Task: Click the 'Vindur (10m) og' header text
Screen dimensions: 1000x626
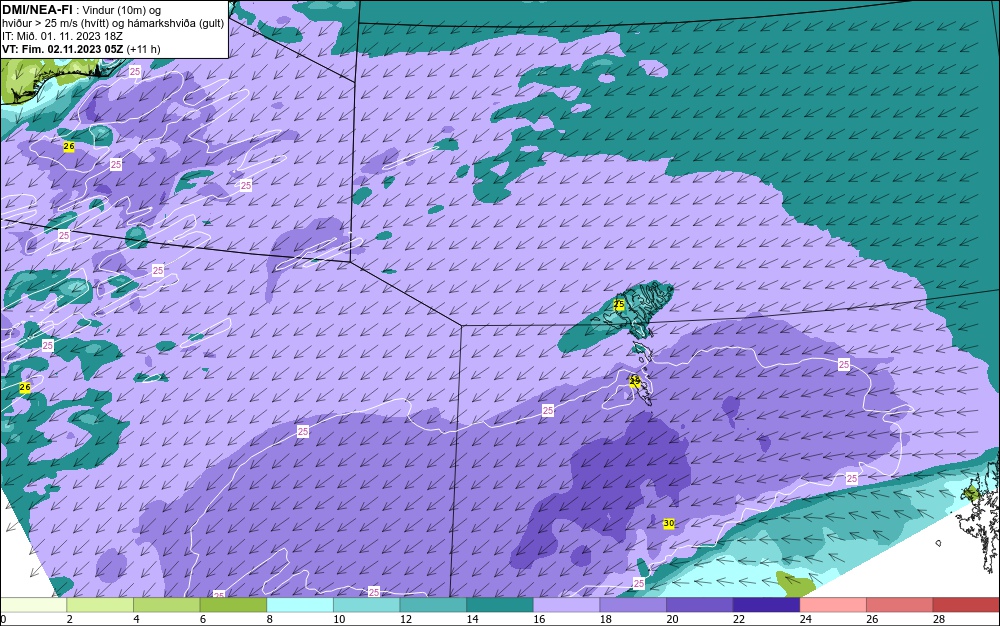Action: (x=122, y=10)
